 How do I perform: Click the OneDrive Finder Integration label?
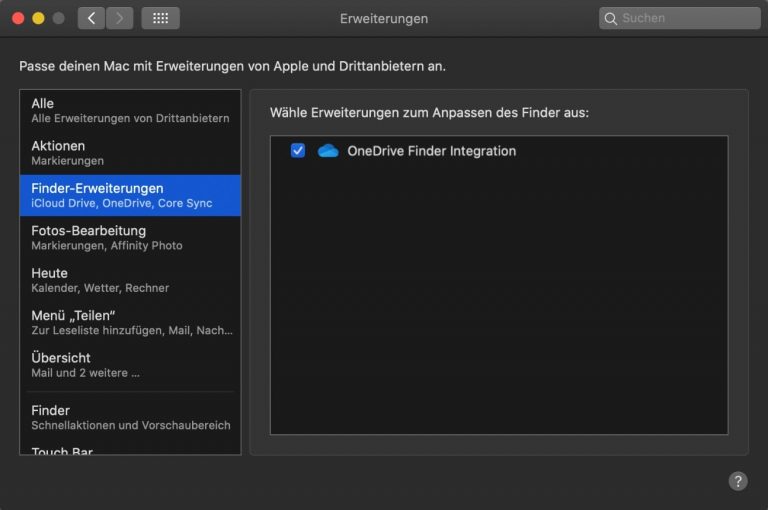[431, 151]
